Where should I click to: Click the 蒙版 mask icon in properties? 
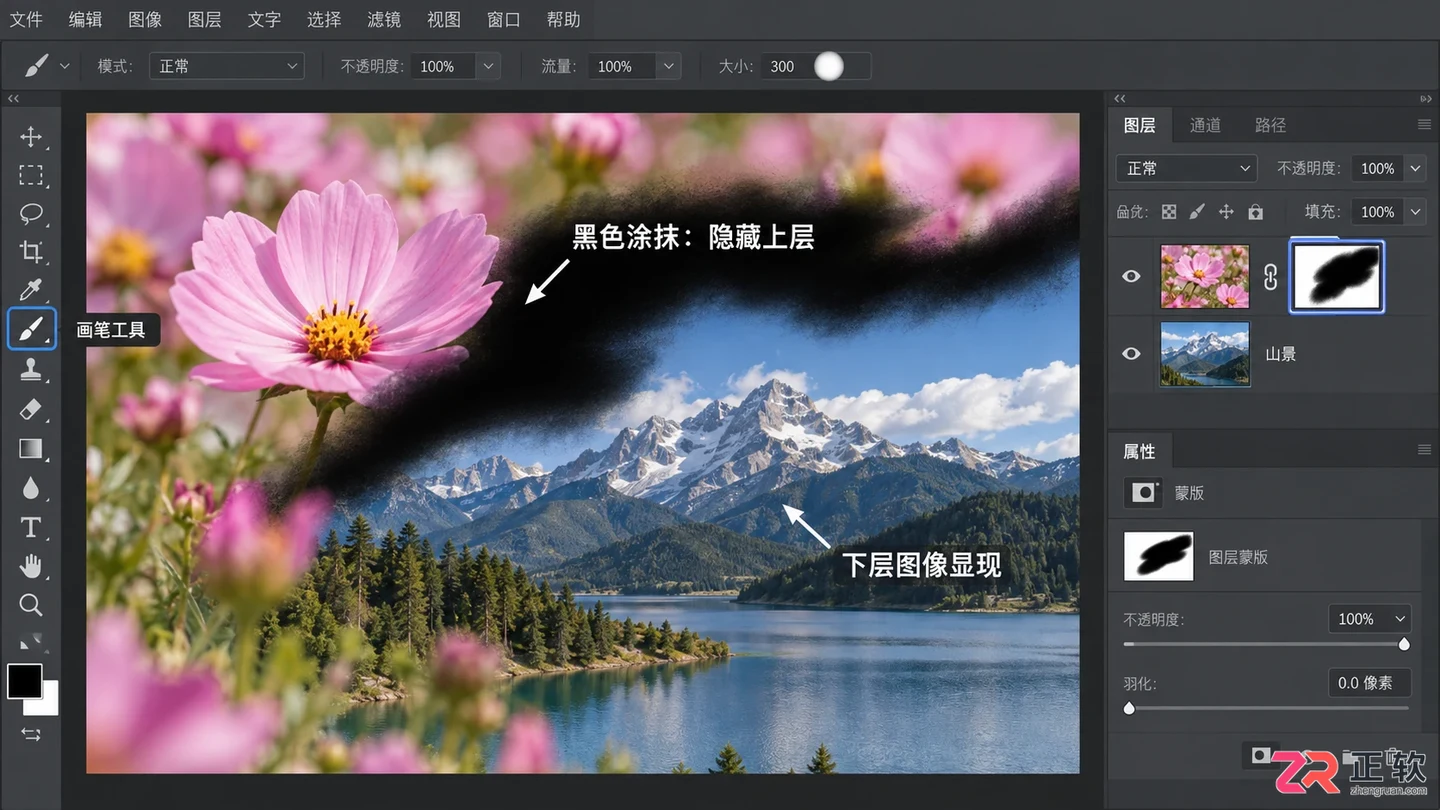tap(1142, 492)
